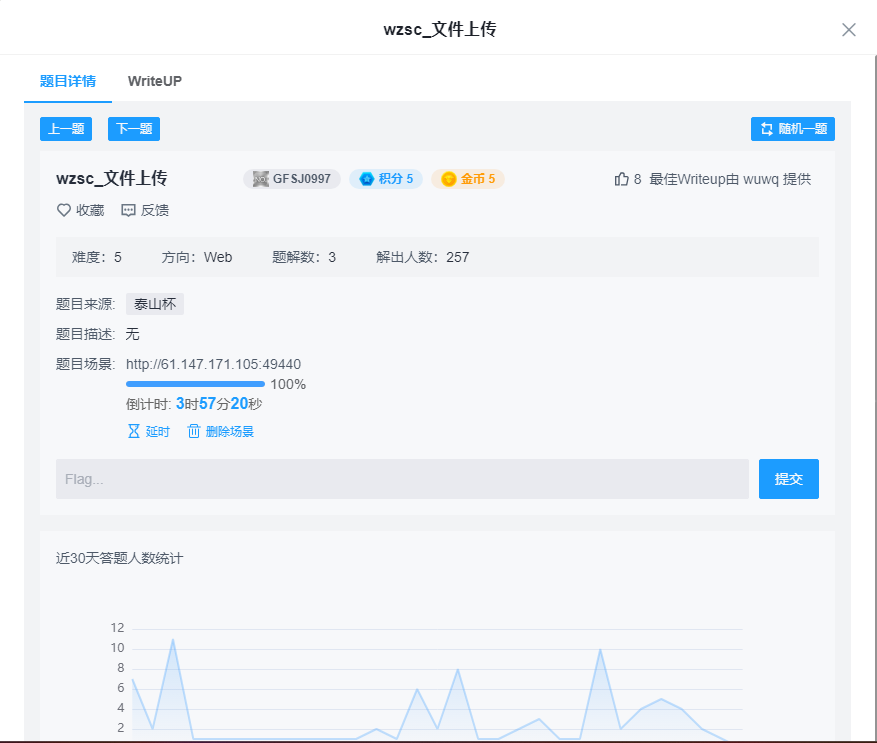This screenshot has height=743, width=877.
Task: Click inside the Flag input field
Action: coord(400,478)
